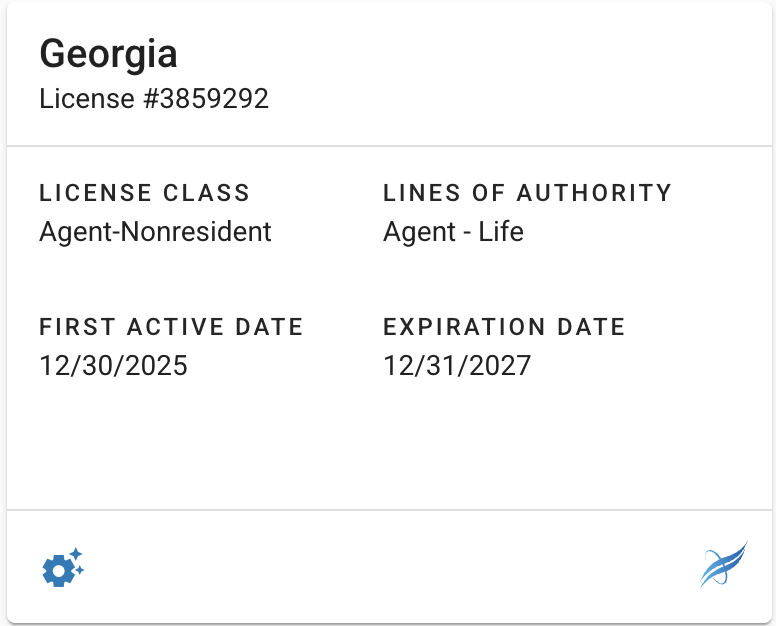Select the 12/31/2027 expiration date
The width and height of the screenshot is (776, 626).
tap(457, 366)
